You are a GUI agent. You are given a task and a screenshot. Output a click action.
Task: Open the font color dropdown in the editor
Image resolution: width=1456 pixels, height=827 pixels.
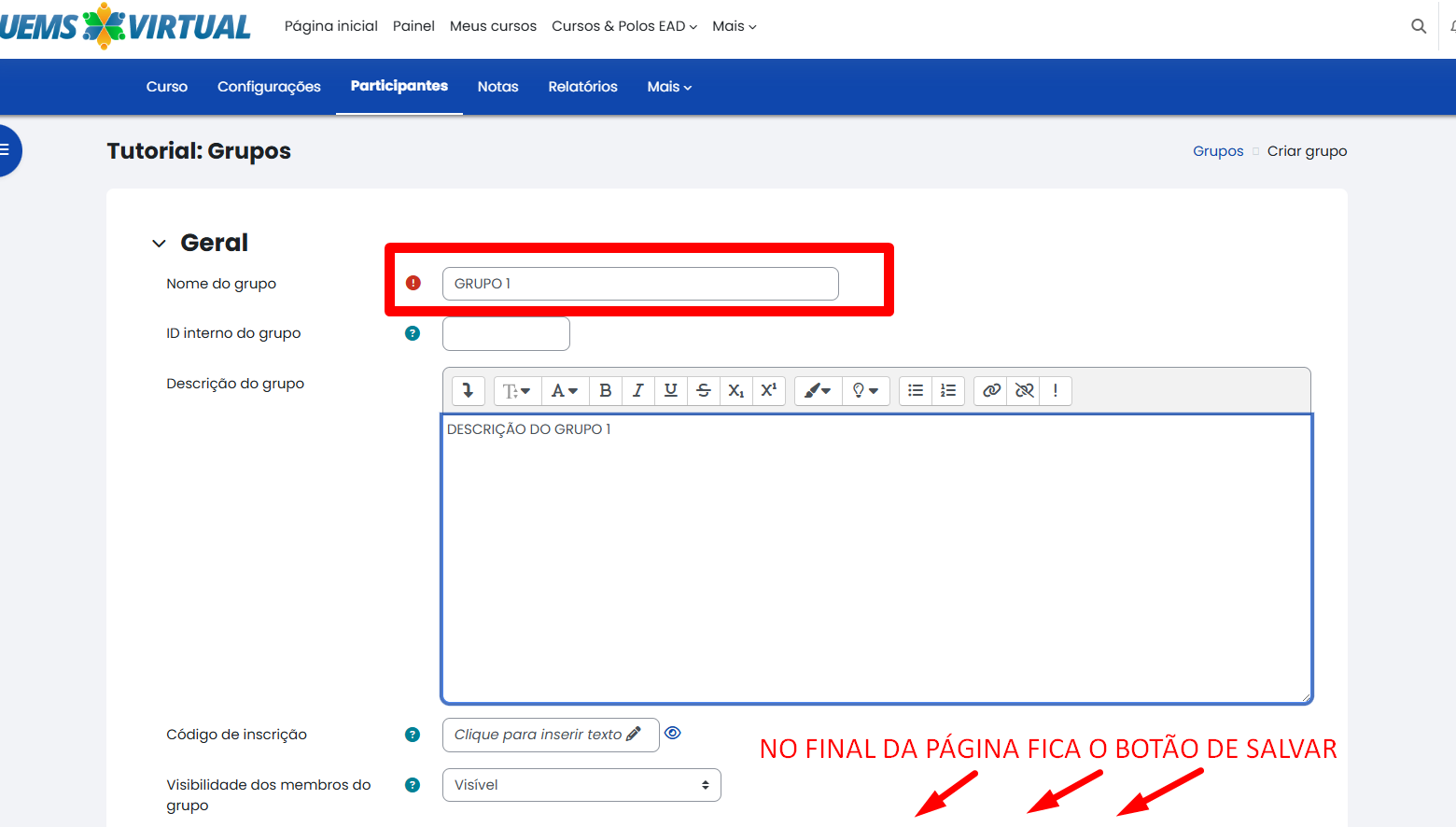(565, 390)
